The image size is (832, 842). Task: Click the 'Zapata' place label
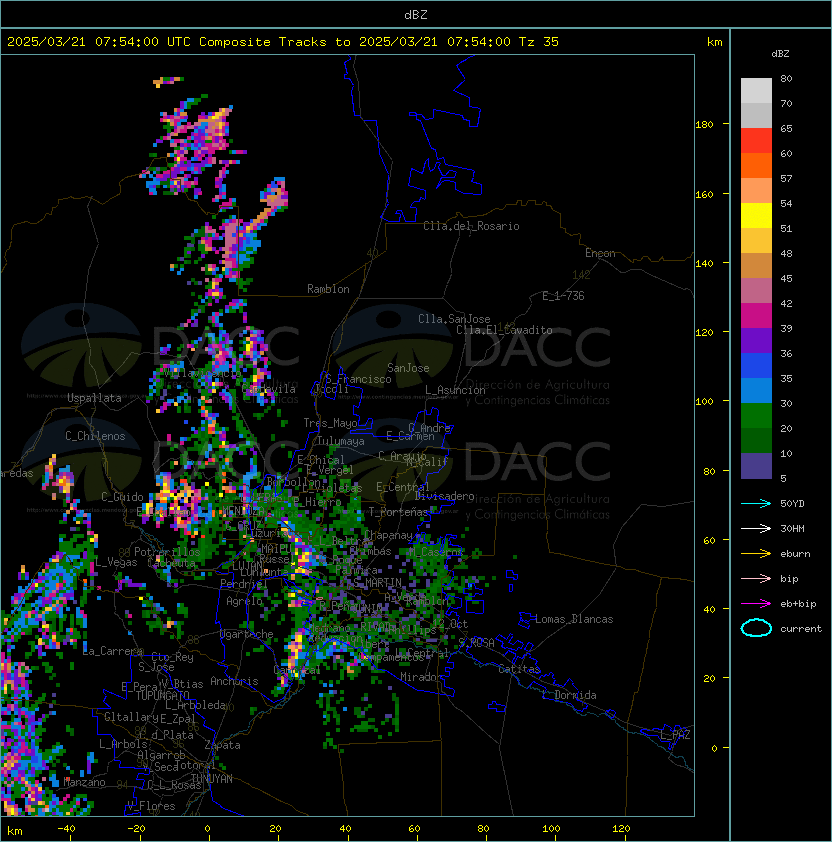pyautogui.click(x=222, y=745)
